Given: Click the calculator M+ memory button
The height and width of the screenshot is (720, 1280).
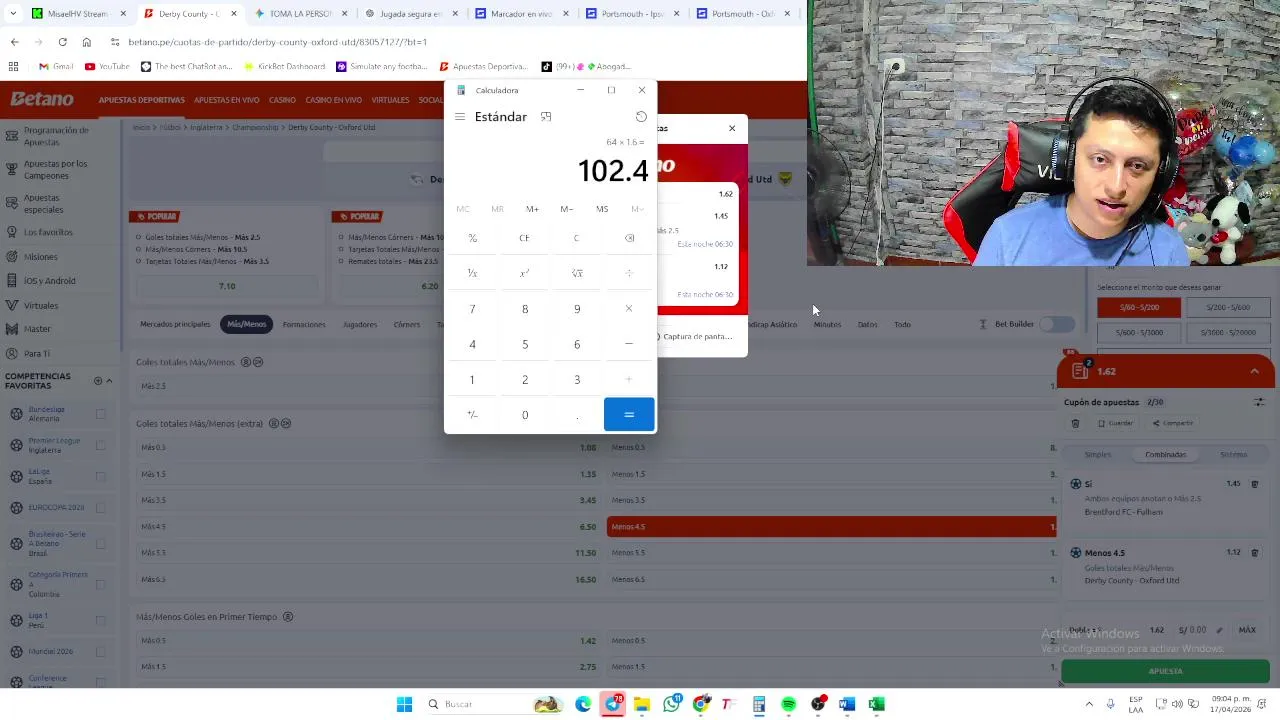Looking at the screenshot, I should tap(532, 209).
